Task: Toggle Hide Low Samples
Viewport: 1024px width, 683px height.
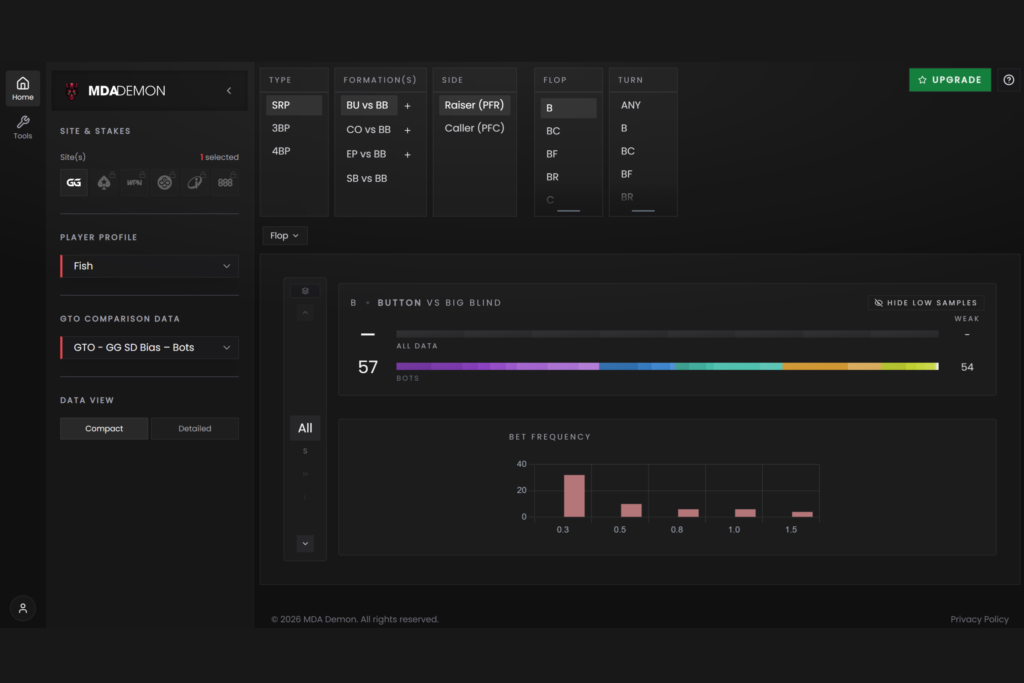Action: coord(926,303)
